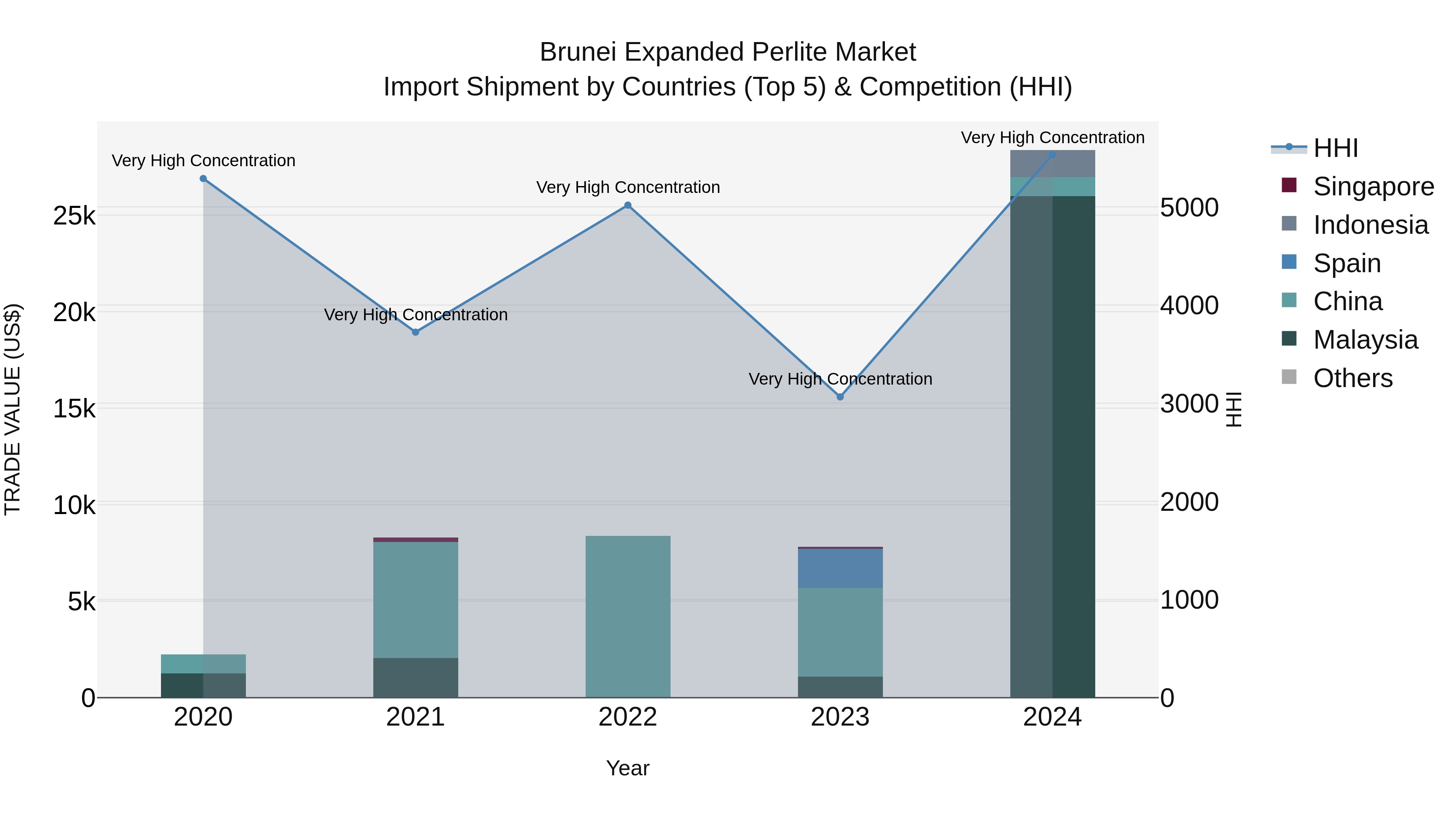Select the 2024 HHI data point
This screenshot has height=819, width=1456.
[1052, 154]
